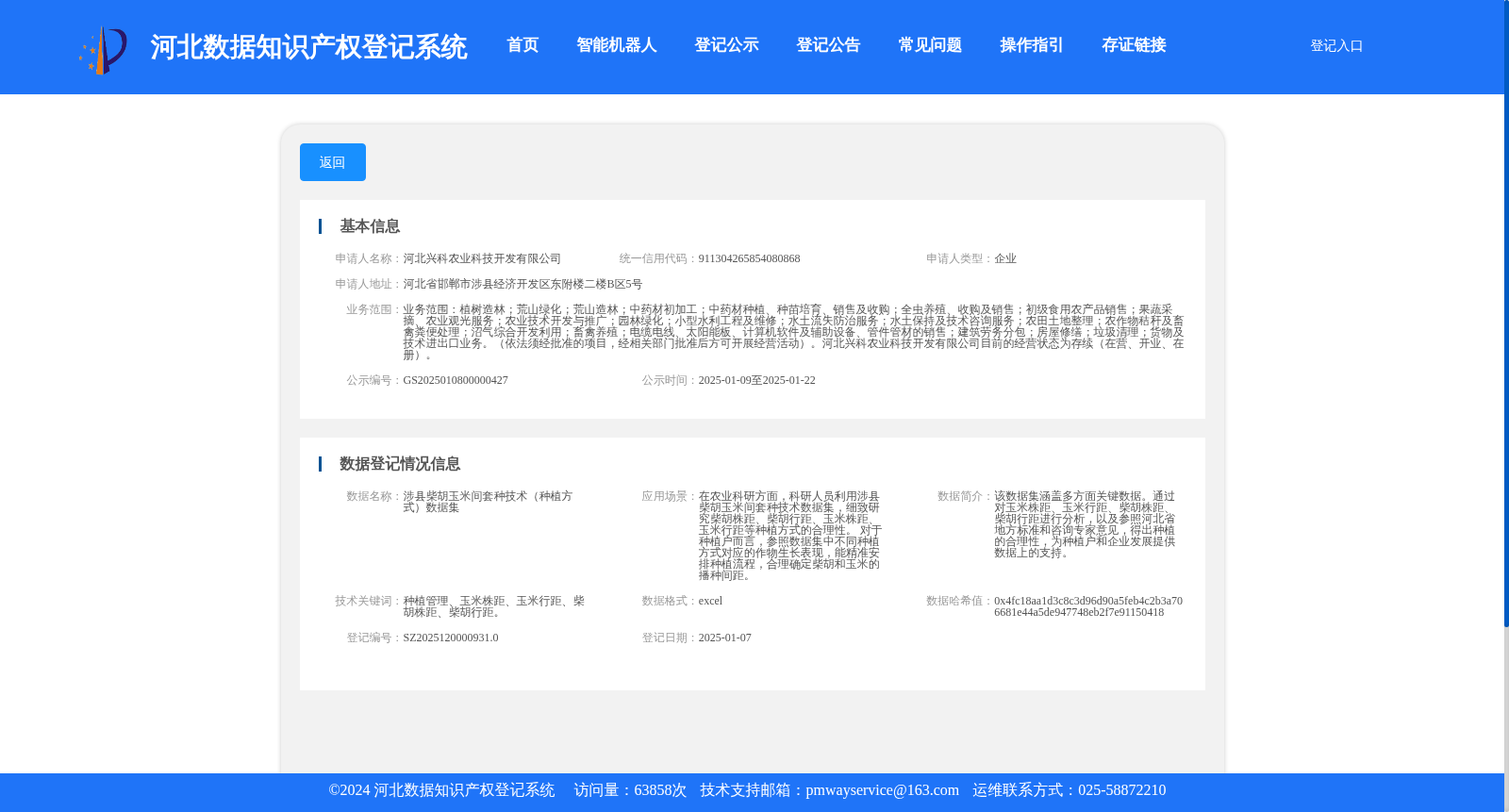
Task: Click ©2024 河北数据知识产权登记系统 footer text
Action: click(x=441, y=790)
